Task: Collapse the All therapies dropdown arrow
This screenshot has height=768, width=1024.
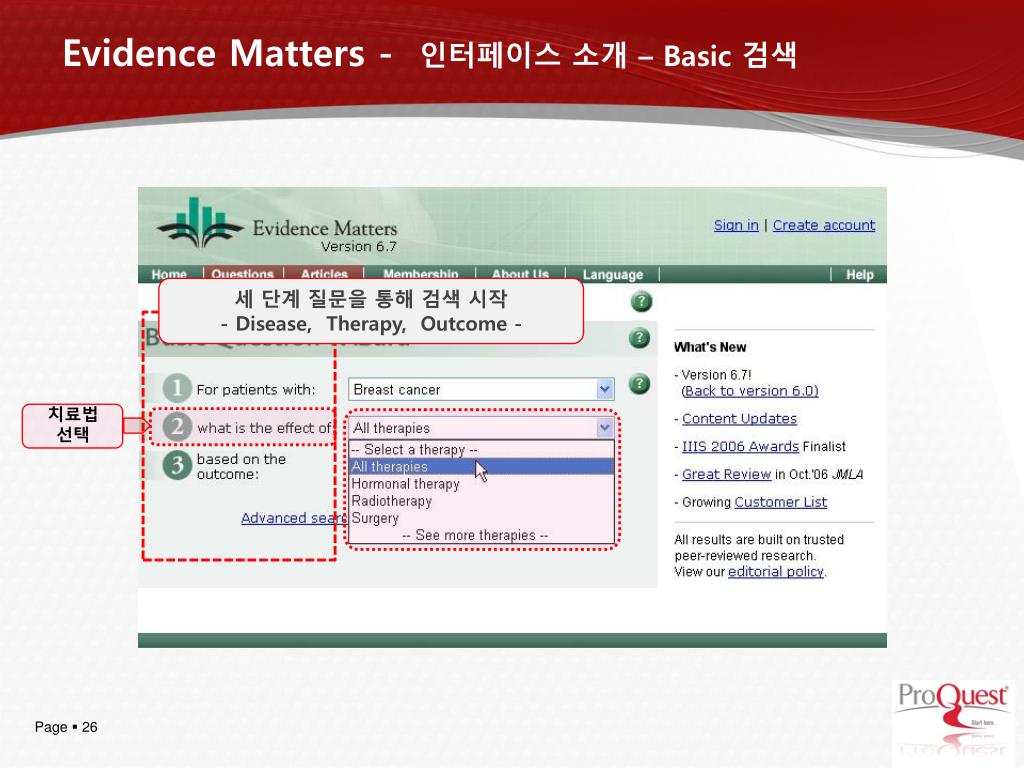Action: [605, 428]
